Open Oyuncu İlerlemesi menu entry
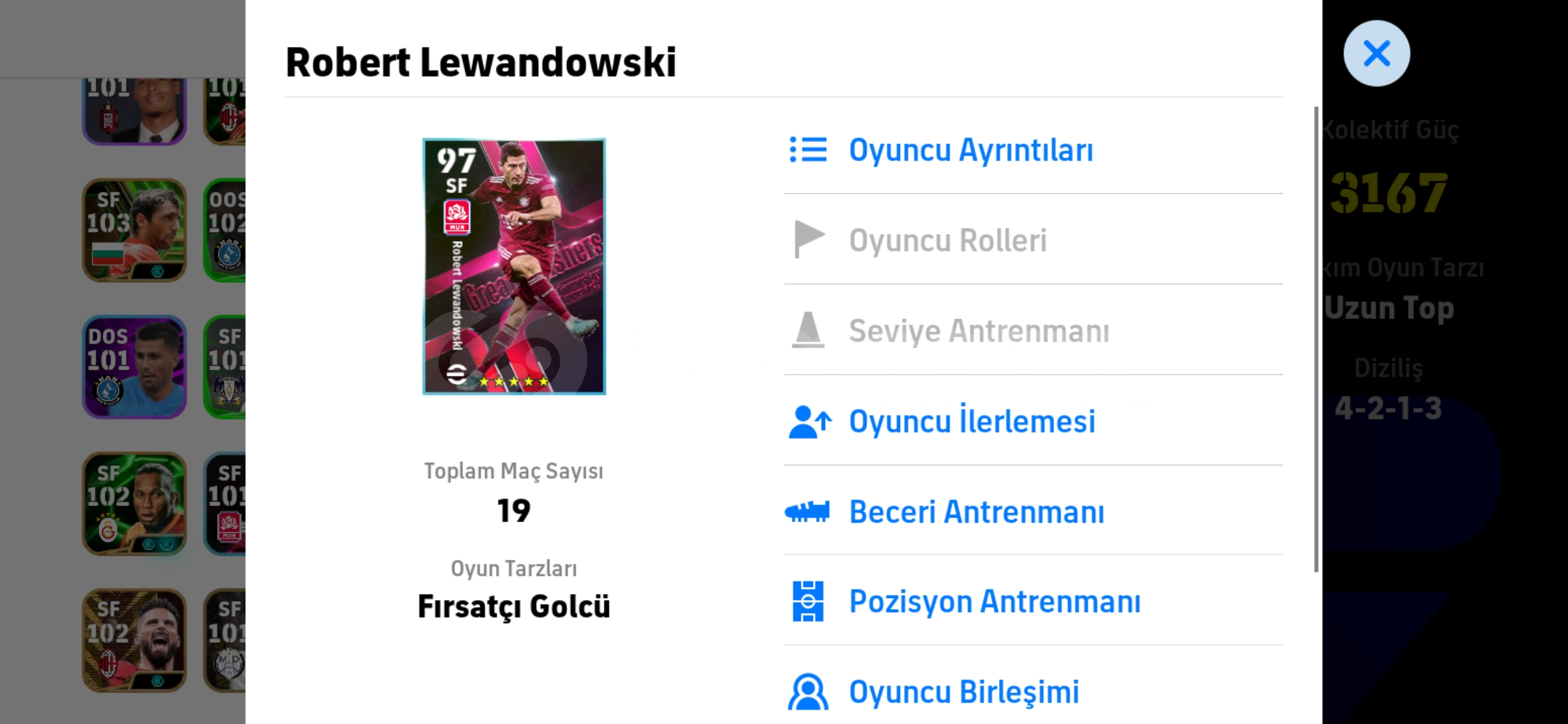The image size is (1568, 724). coord(1033,421)
